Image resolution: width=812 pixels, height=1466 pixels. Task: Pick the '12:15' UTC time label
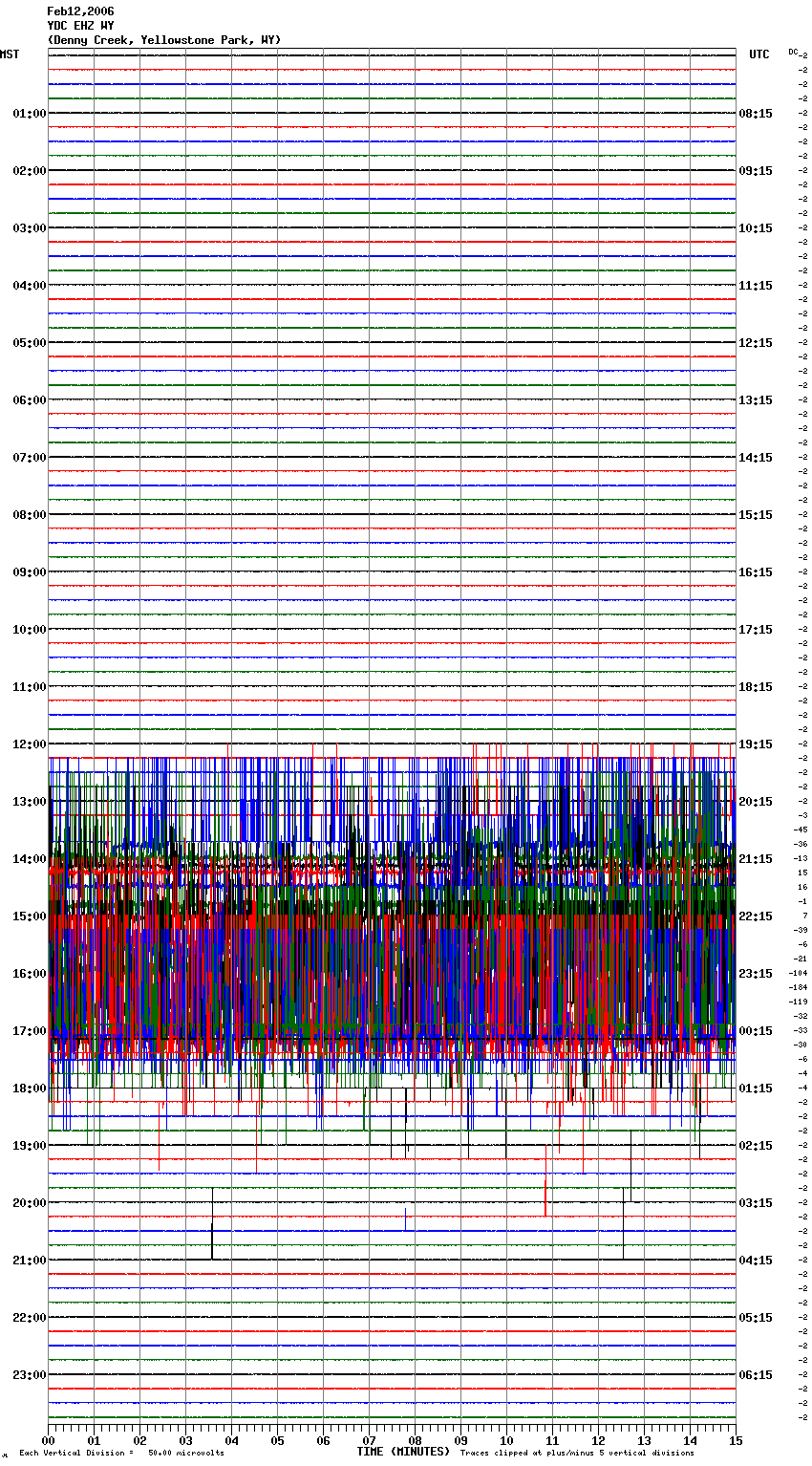tap(756, 343)
